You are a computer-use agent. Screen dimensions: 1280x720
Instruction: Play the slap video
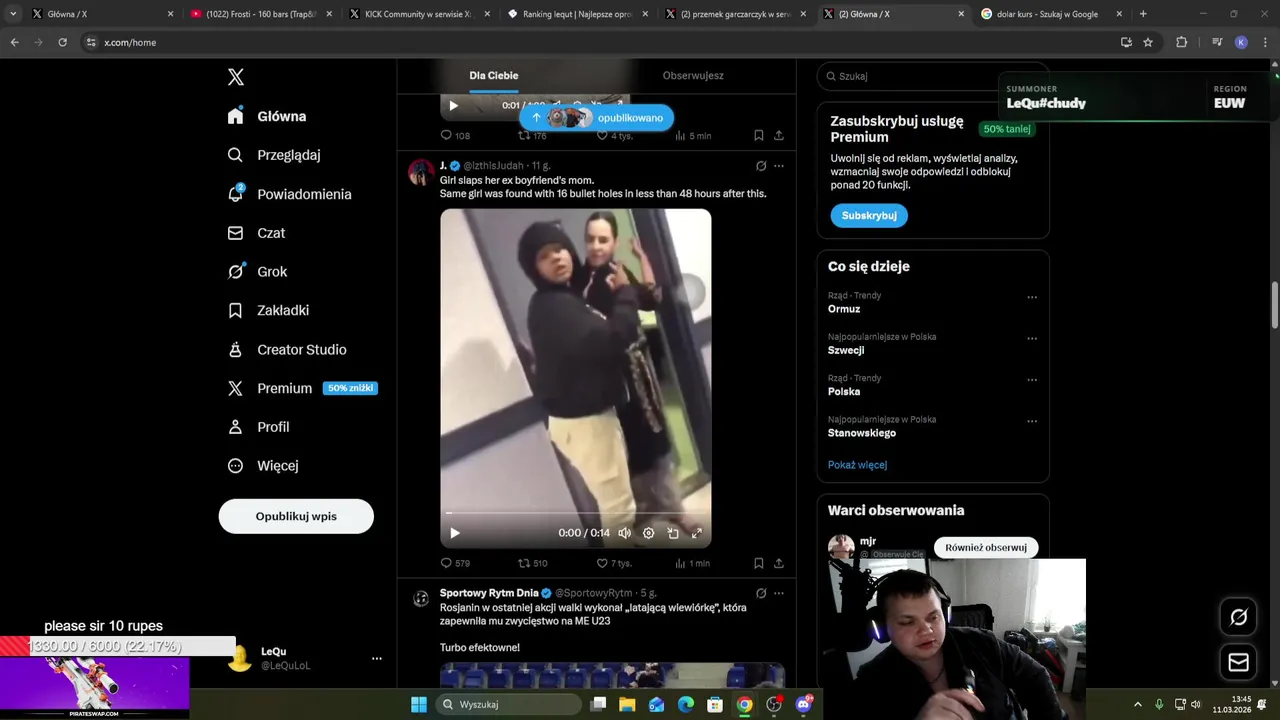click(454, 533)
